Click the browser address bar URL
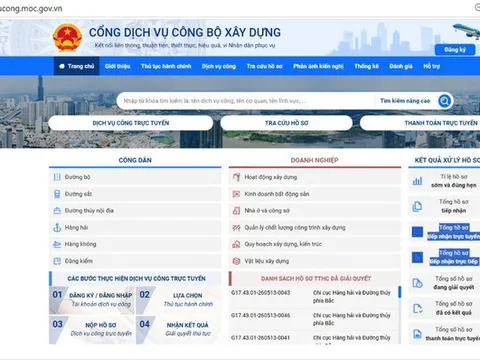Screen dimensions: 480x360 pyautogui.click(x=31, y=9)
